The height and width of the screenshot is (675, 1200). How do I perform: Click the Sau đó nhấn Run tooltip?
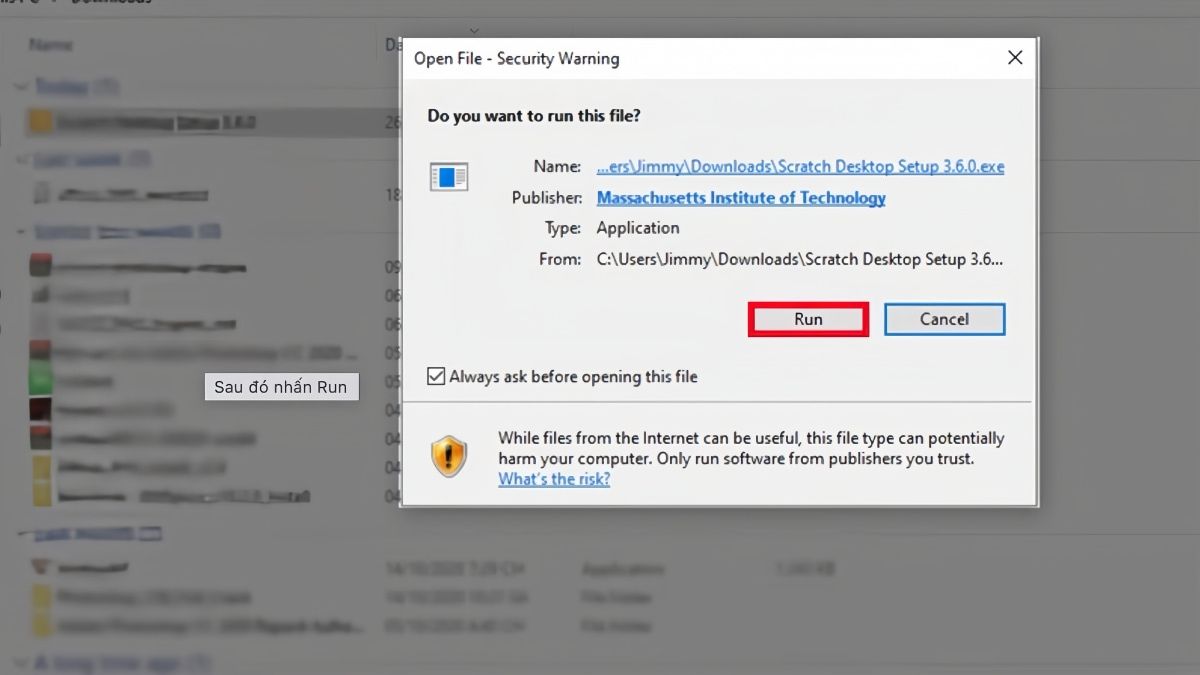[281, 387]
